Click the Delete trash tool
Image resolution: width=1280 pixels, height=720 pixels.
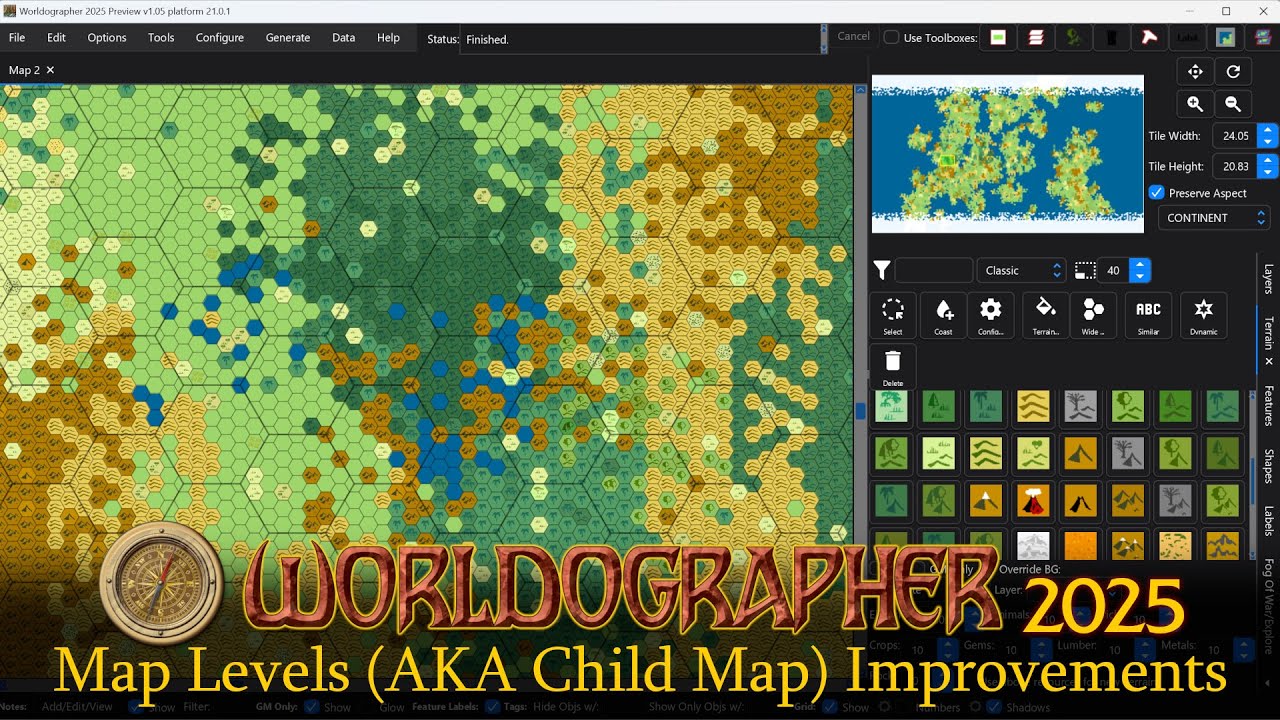click(x=893, y=367)
